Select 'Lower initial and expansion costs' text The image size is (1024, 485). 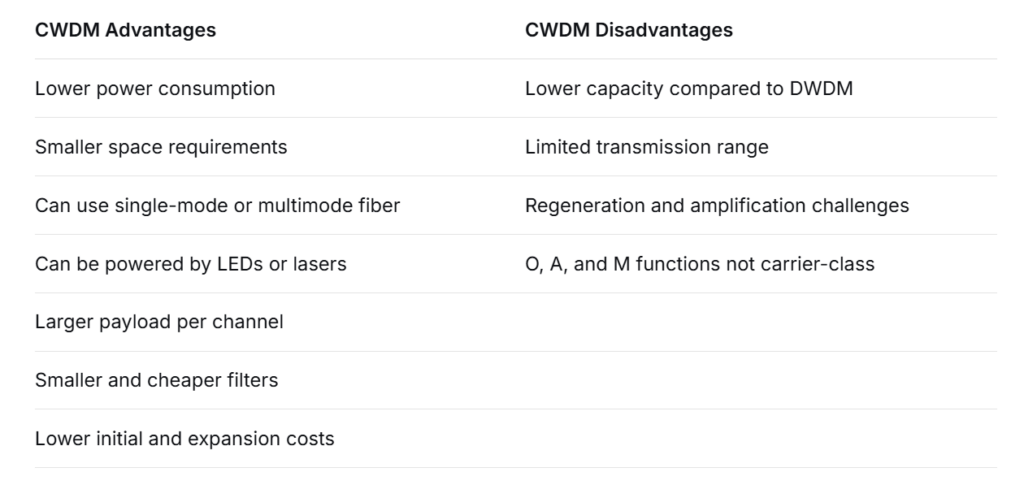(184, 438)
